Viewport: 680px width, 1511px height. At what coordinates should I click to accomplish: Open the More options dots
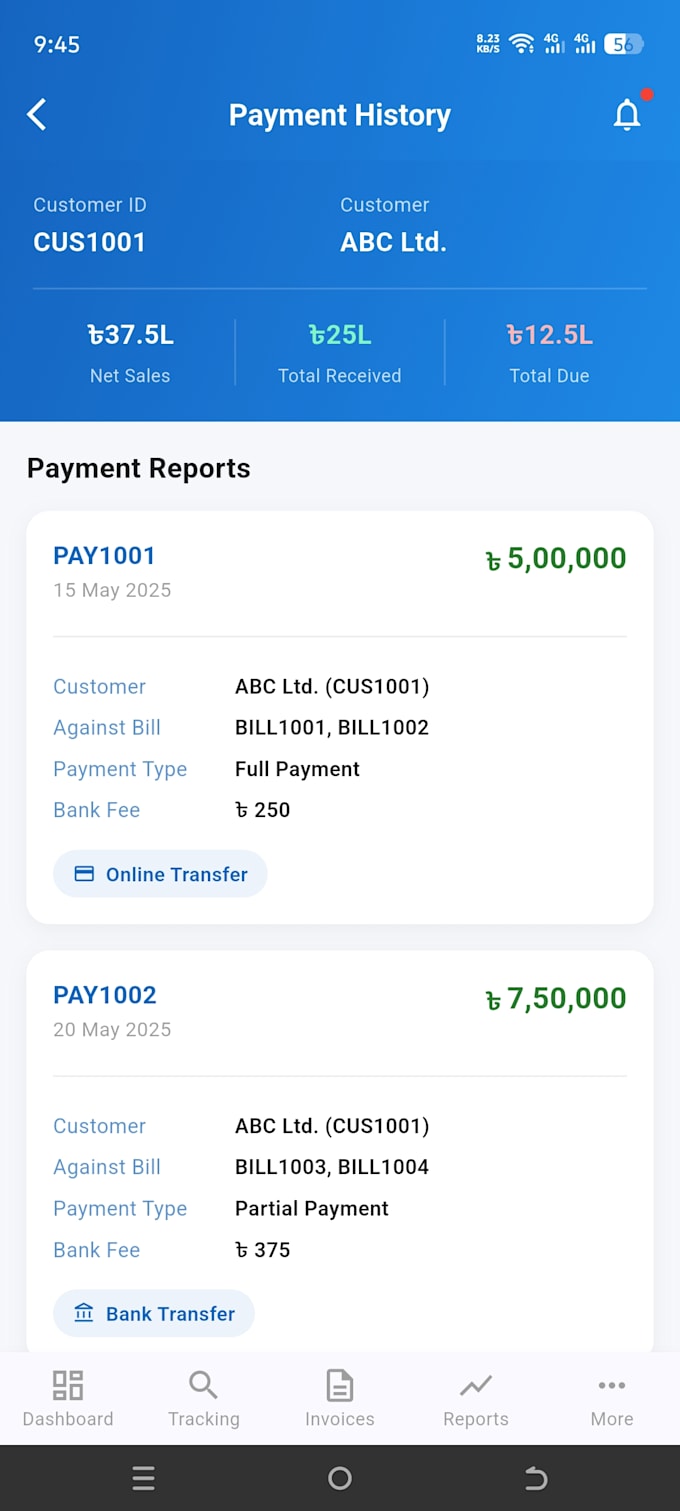point(612,1385)
